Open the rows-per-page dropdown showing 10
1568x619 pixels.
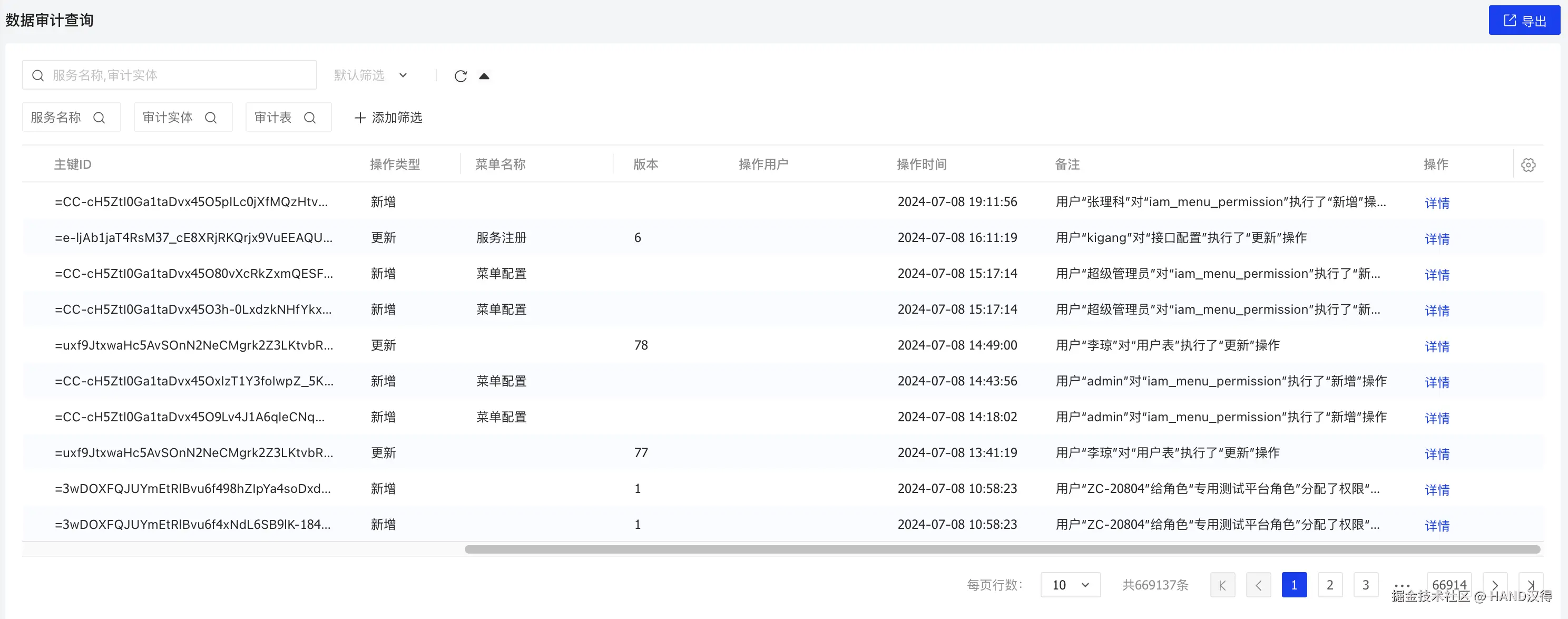(x=1070, y=585)
